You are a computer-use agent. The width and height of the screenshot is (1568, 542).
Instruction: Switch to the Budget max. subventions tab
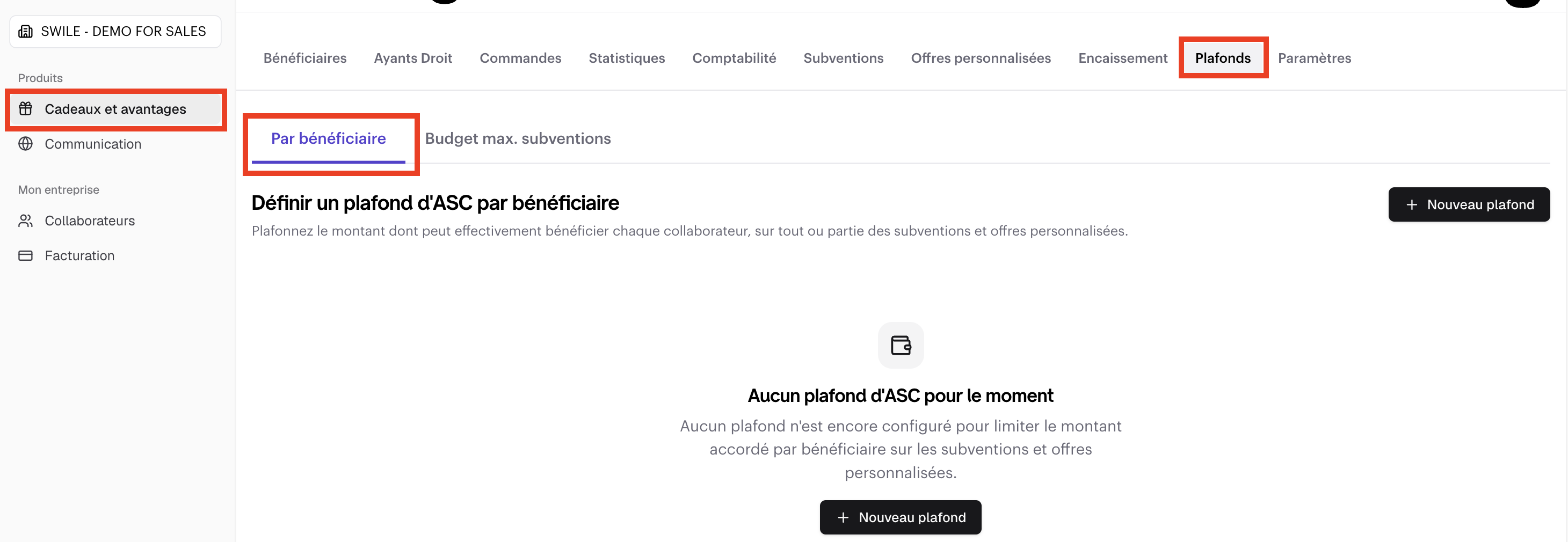pos(518,138)
